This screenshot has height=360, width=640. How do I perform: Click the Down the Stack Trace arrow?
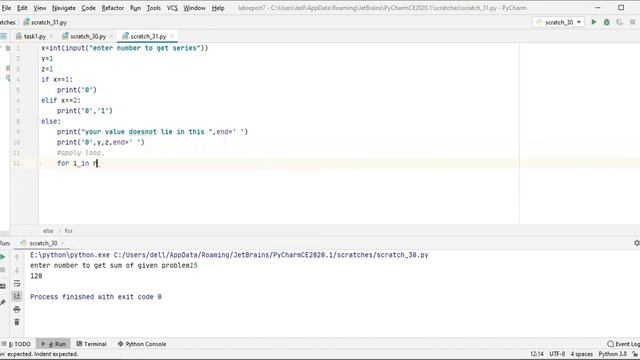tap(17, 270)
